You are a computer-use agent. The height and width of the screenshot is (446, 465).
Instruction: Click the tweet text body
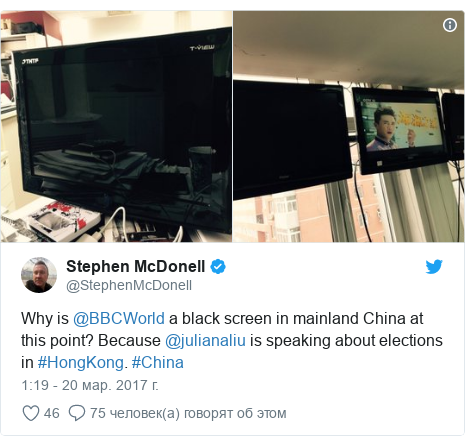tap(232, 341)
